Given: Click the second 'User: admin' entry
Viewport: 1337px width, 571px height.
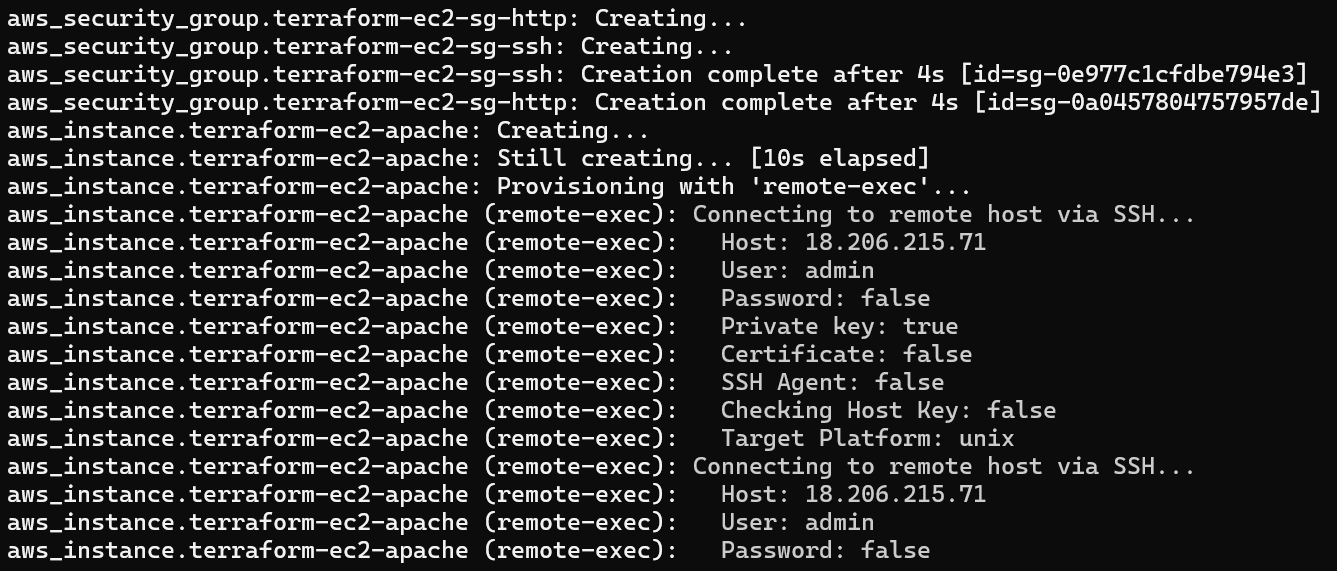Looking at the screenshot, I should [x=797, y=523].
